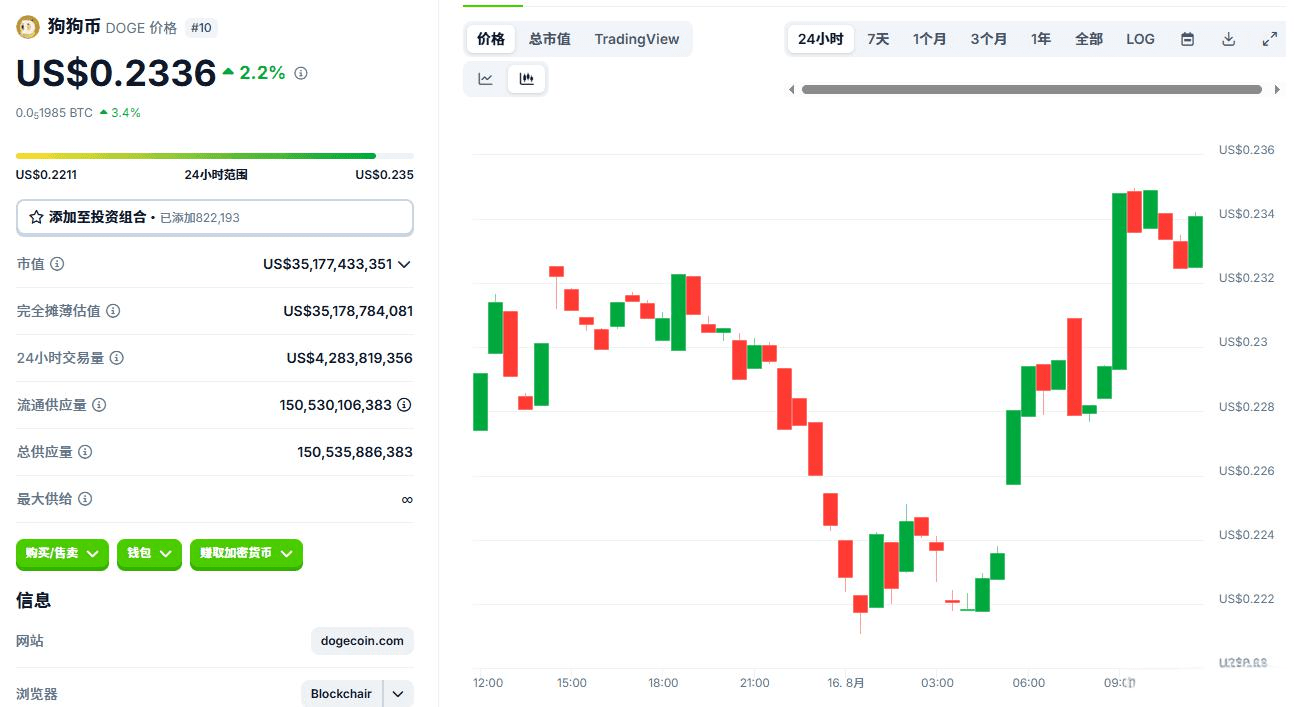
Task: Click the Dogecoin logo icon
Action: tap(28, 27)
